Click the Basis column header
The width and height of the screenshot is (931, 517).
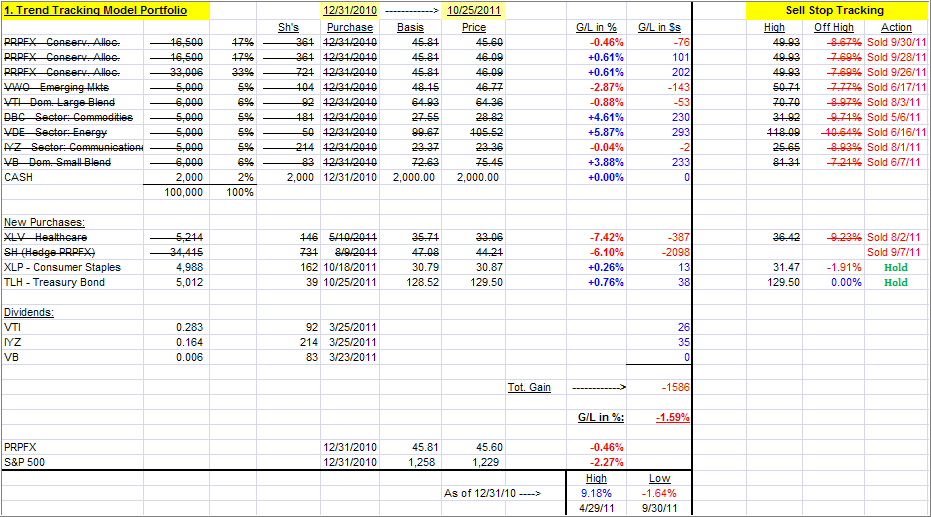tap(410, 27)
